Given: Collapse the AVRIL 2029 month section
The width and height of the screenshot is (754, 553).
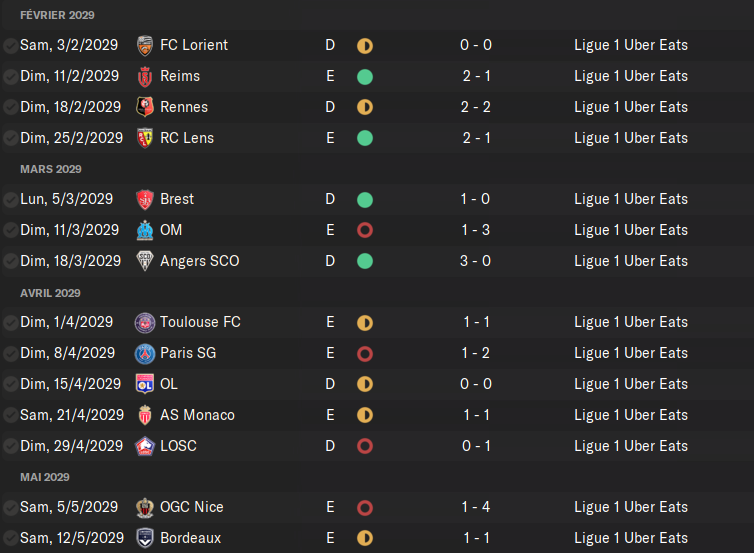Looking at the screenshot, I should pos(50,293).
